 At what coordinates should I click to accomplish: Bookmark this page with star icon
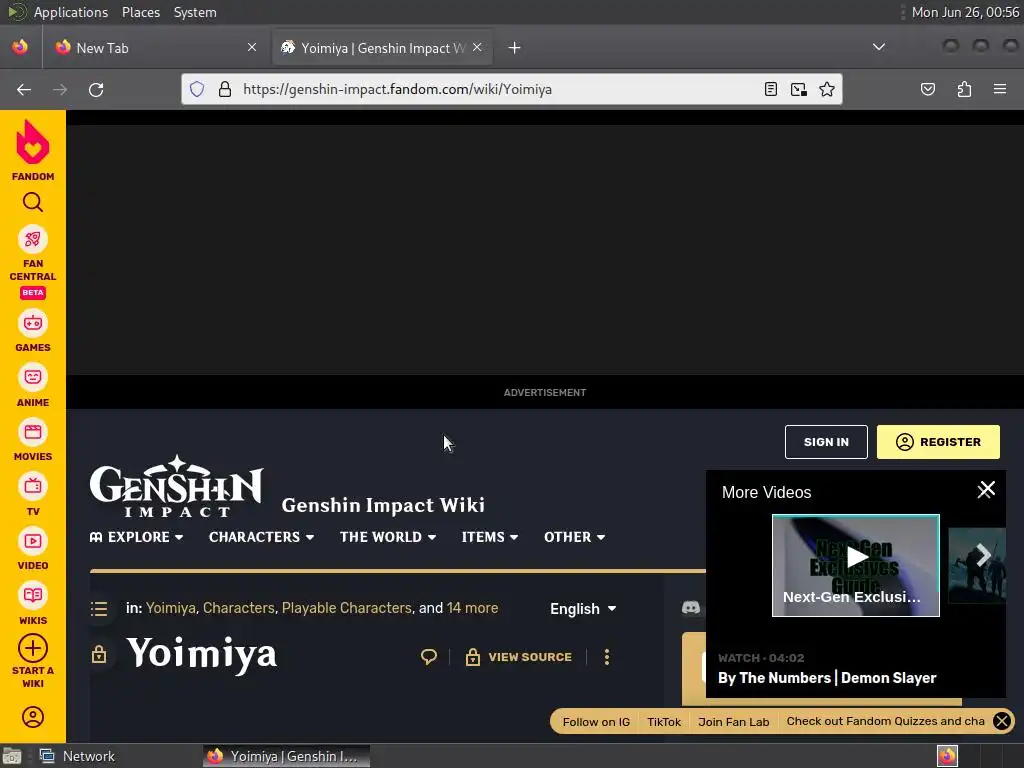pyautogui.click(x=827, y=89)
